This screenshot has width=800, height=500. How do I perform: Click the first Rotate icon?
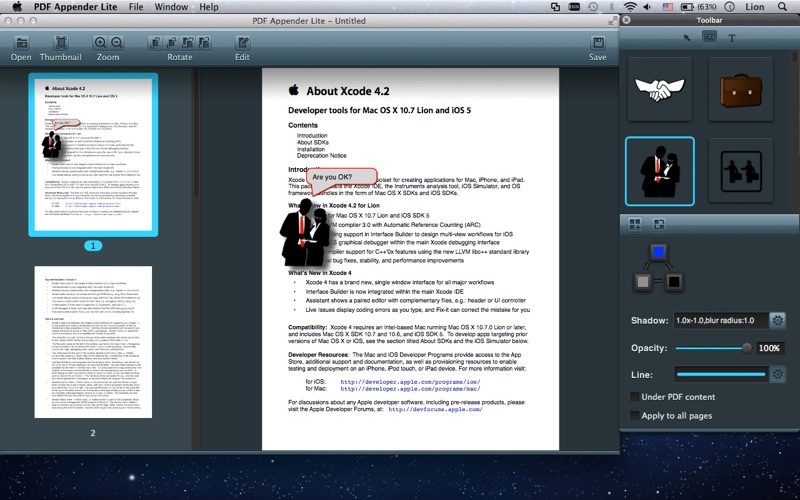[155, 43]
